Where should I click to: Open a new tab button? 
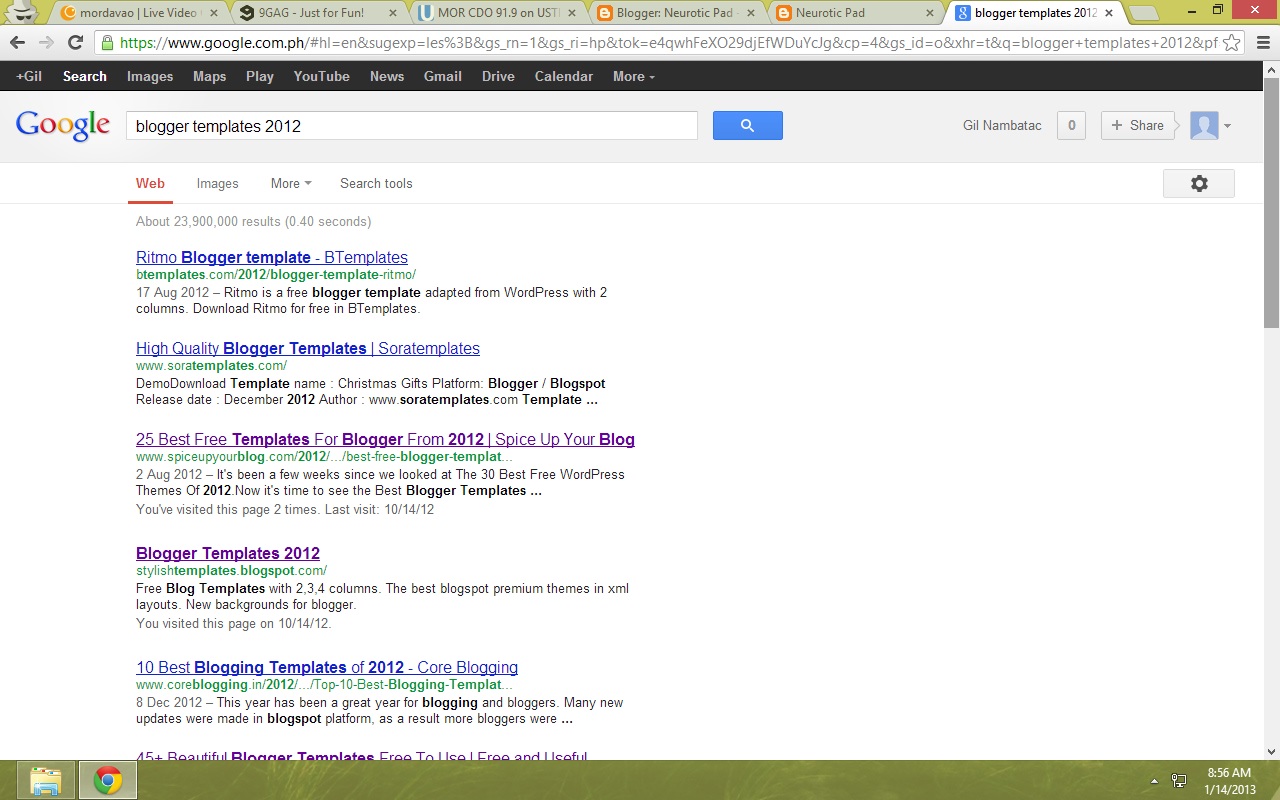(1145, 13)
